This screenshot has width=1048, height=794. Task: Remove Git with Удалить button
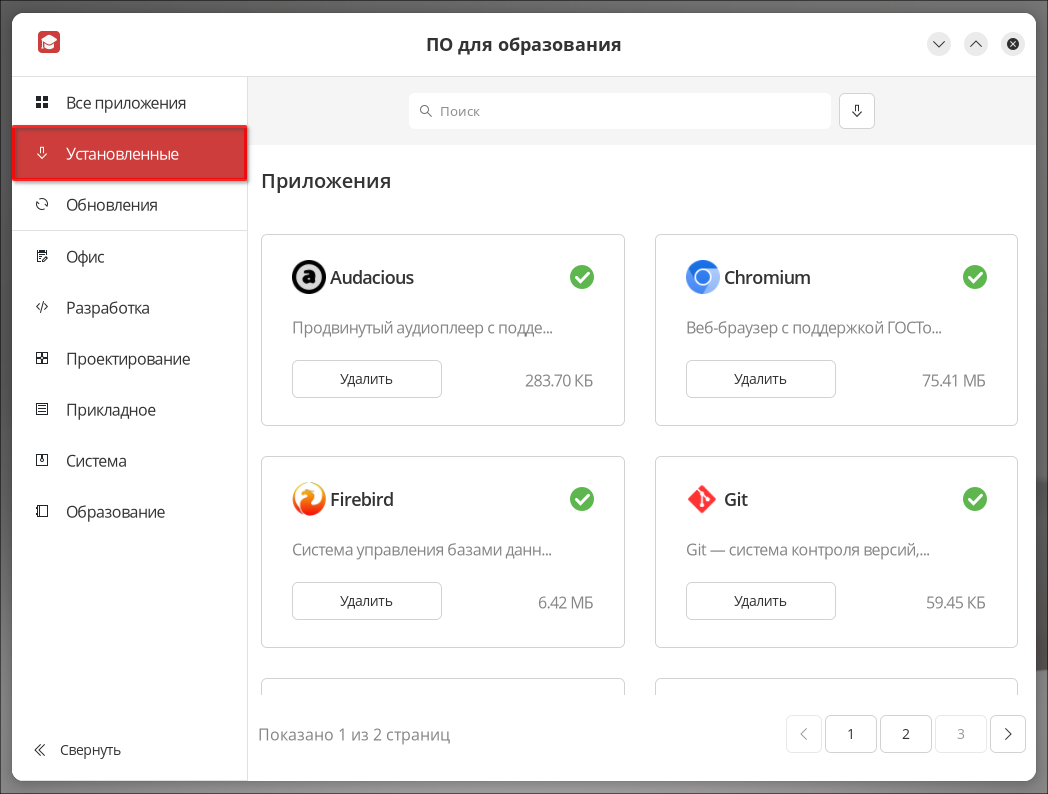tap(761, 601)
